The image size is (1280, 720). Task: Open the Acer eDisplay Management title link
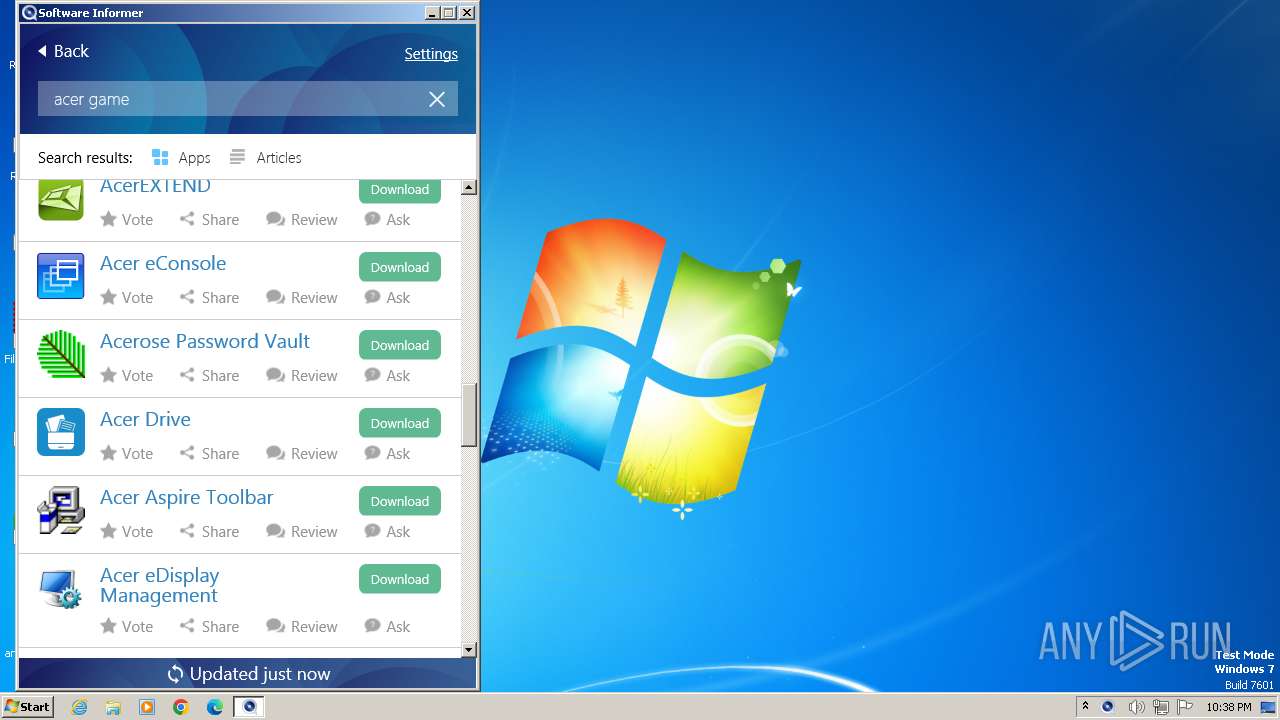[159, 585]
